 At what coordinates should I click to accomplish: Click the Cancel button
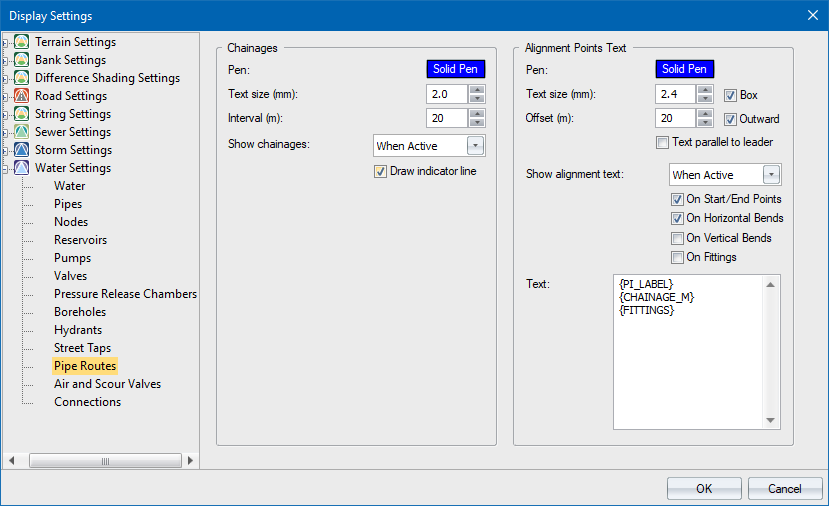pos(785,488)
